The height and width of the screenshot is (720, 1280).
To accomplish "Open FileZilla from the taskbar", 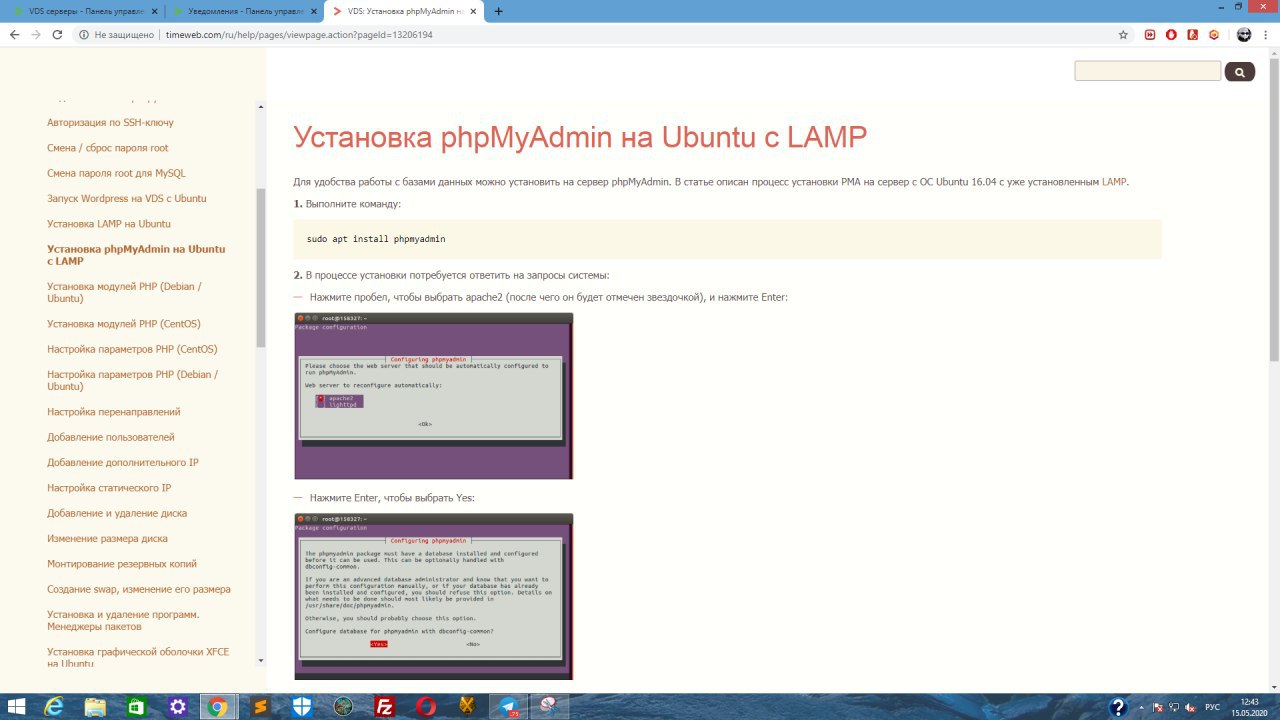I will (x=384, y=707).
